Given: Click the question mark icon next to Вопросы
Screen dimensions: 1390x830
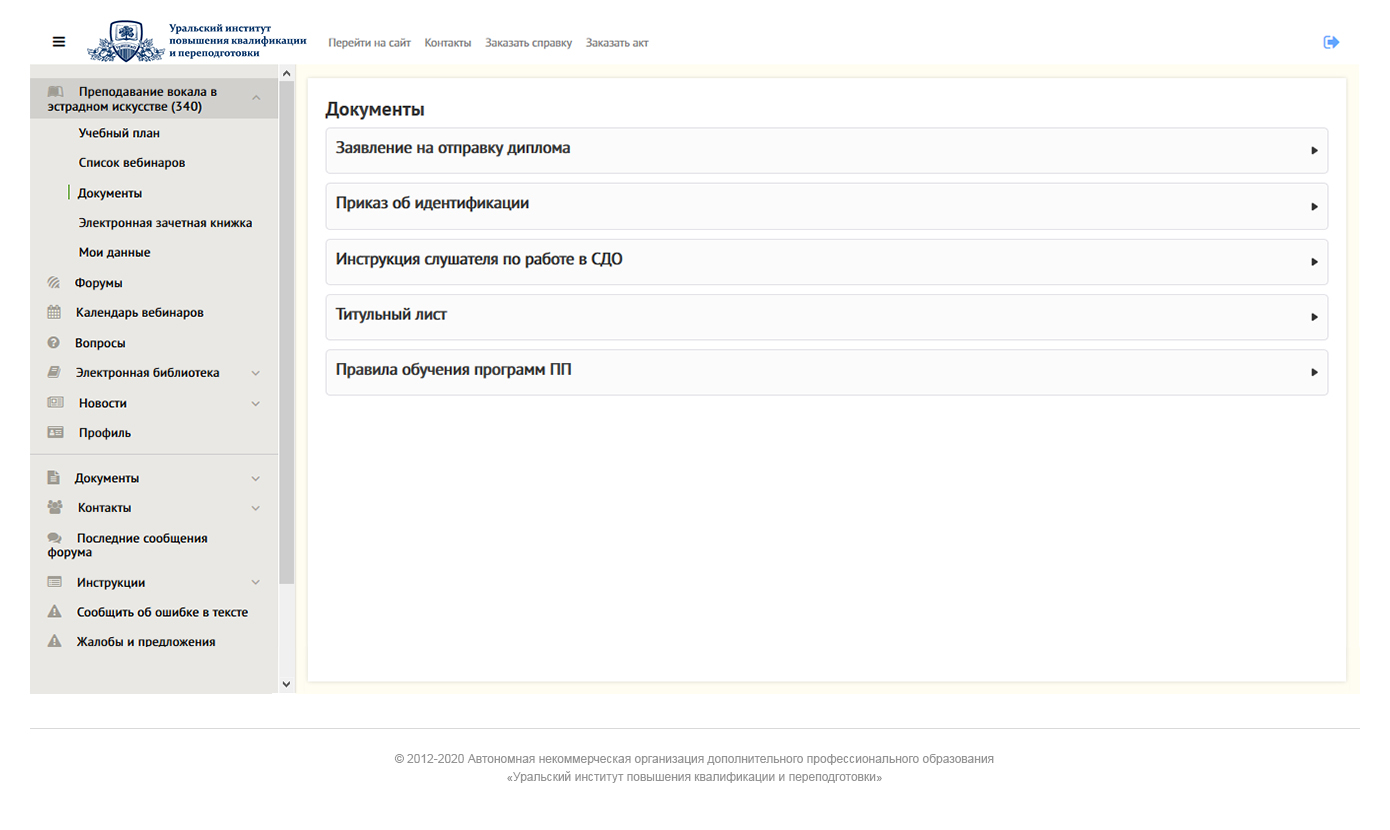Looking at the screenshot, I should coord(54,343).
